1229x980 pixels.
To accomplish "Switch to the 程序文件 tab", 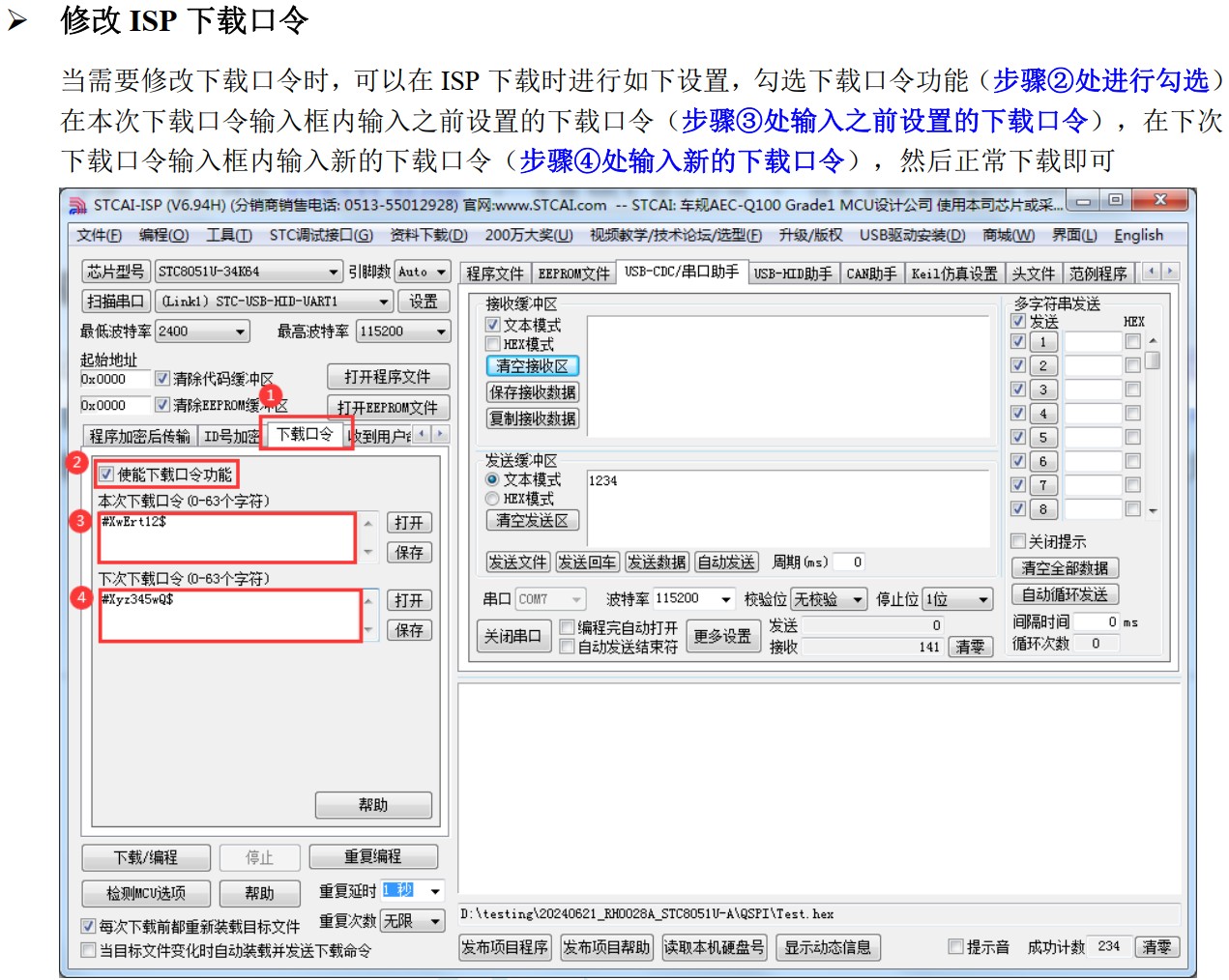I will click(495, 274).
